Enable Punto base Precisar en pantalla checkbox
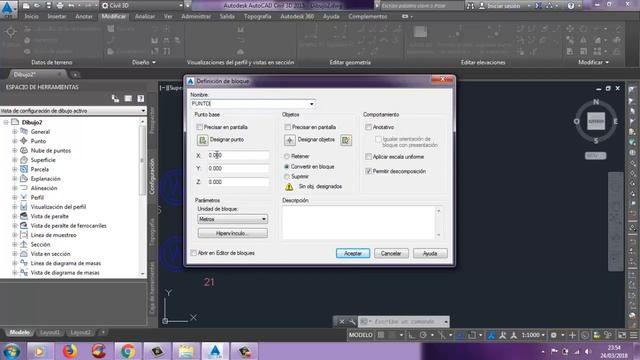Viewport: 640px width, 360px height. (x=200, y=127)
